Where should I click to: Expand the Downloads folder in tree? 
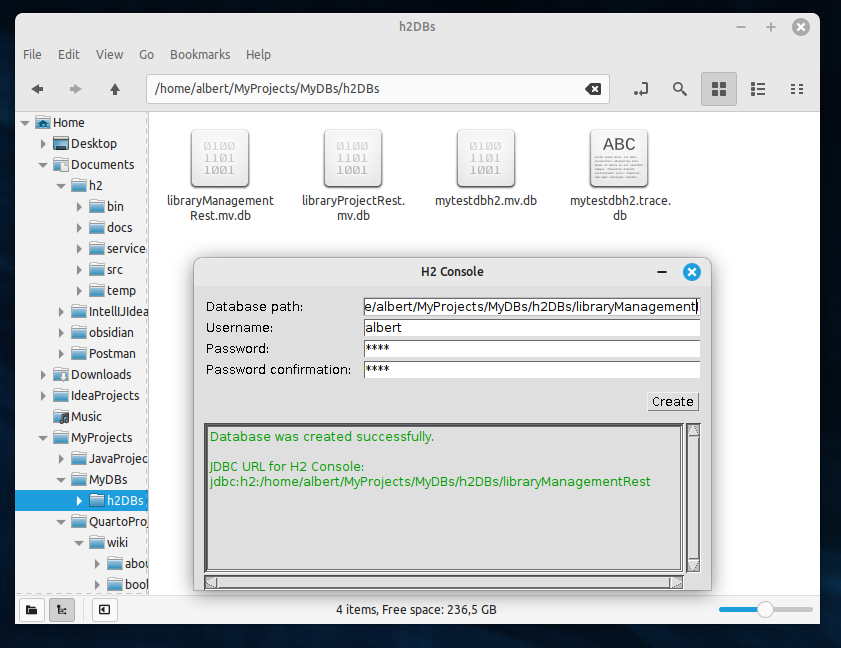pos(43,375)
